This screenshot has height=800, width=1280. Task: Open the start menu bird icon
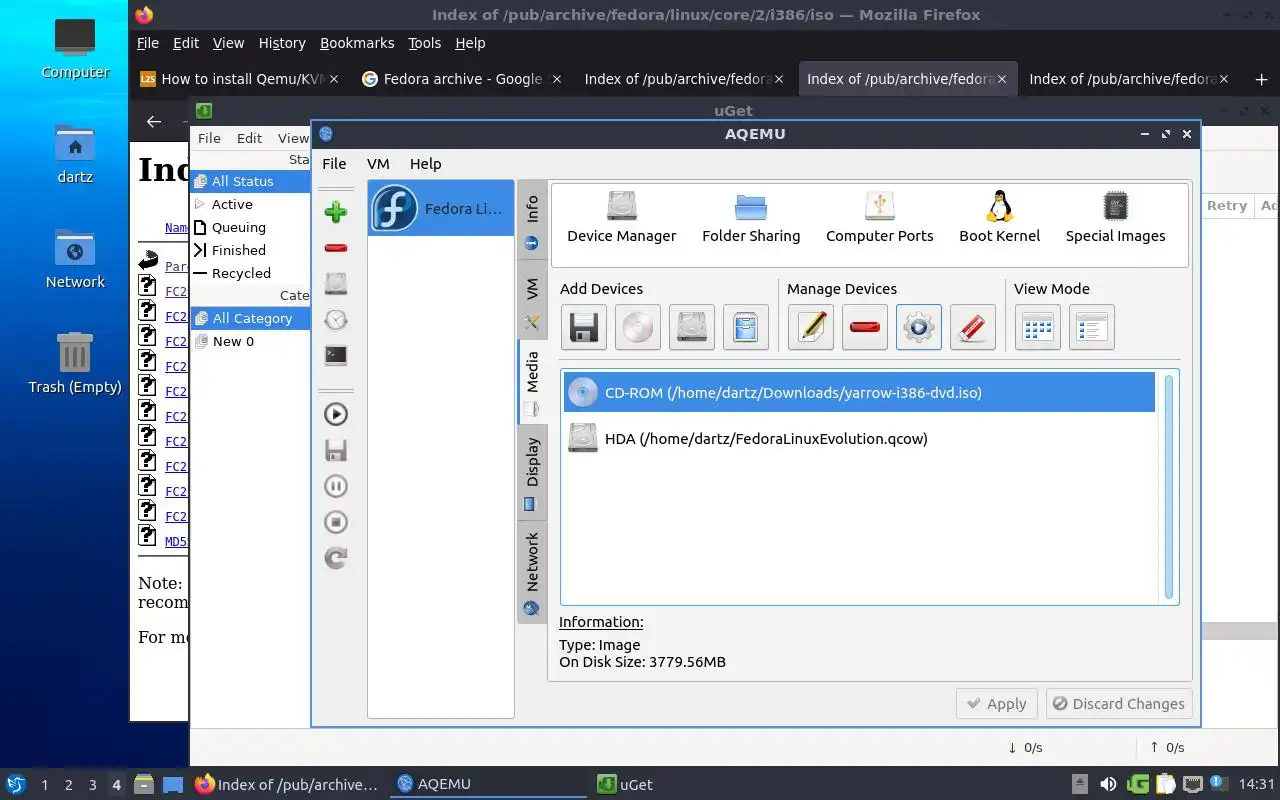pyautogui.click(x=16, y=784)
